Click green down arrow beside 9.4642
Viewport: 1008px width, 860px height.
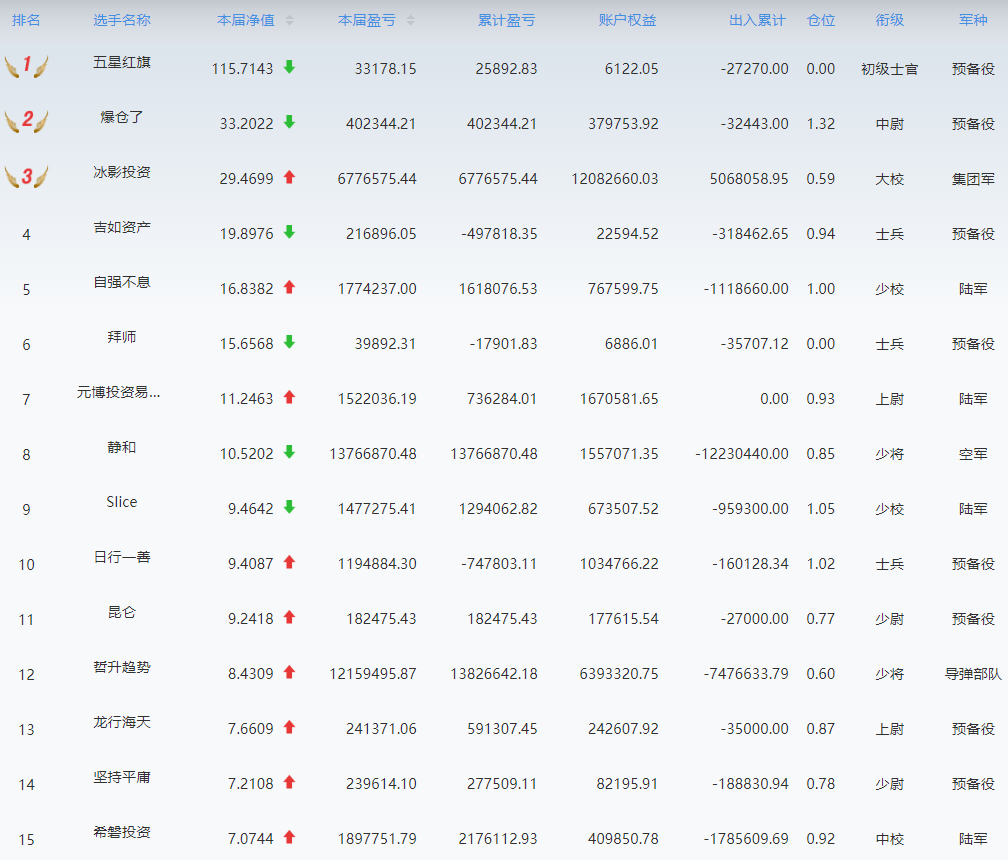289,506
